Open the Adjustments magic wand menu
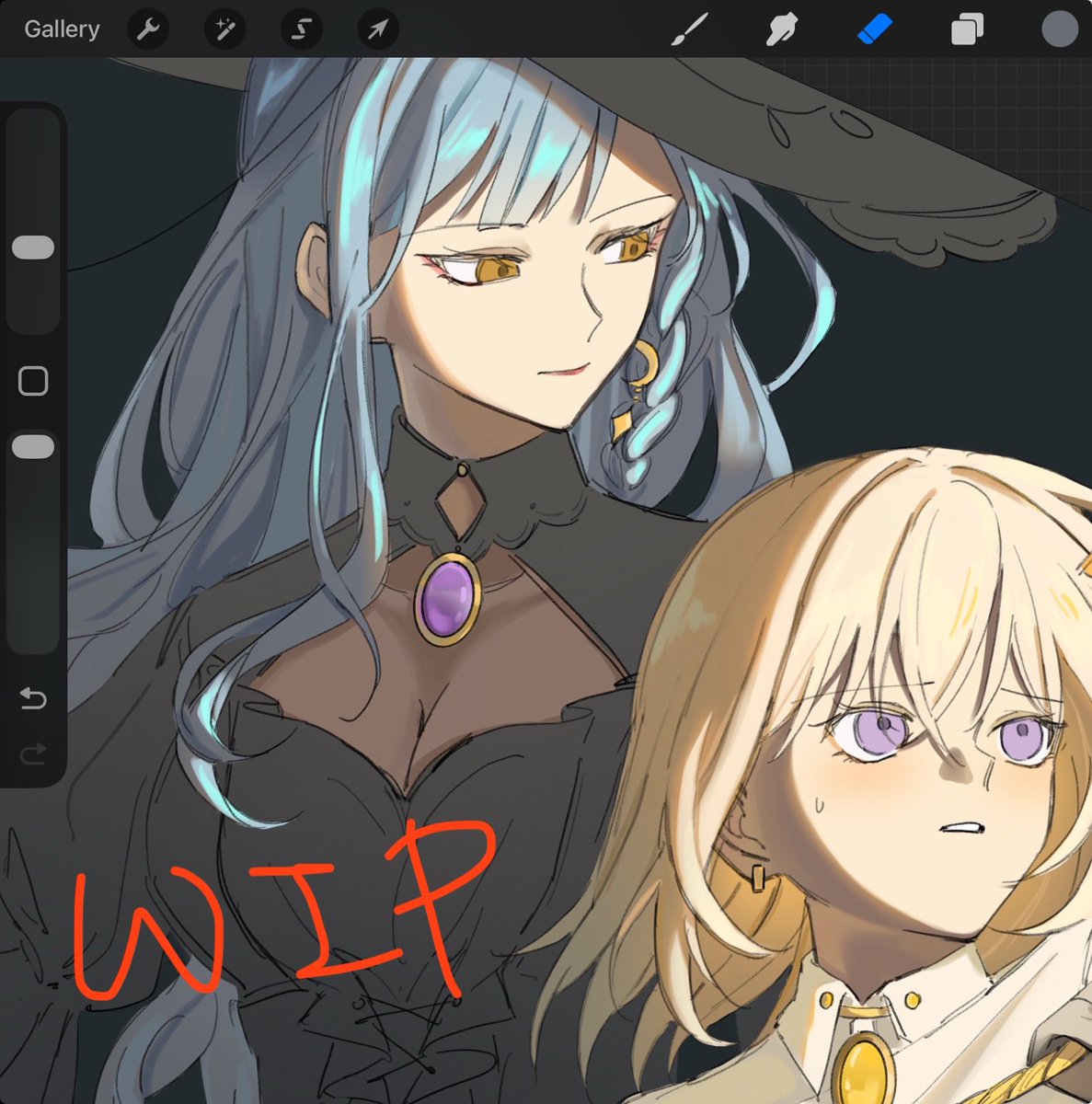Viewport: 1092px width, 1104px height. click(x=224, y=29)
